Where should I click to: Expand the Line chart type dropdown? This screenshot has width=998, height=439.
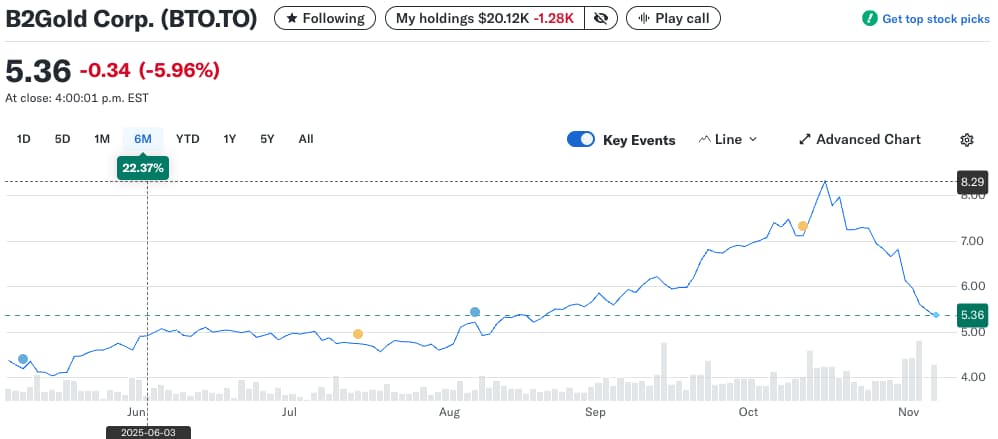(x=728, y=140)
